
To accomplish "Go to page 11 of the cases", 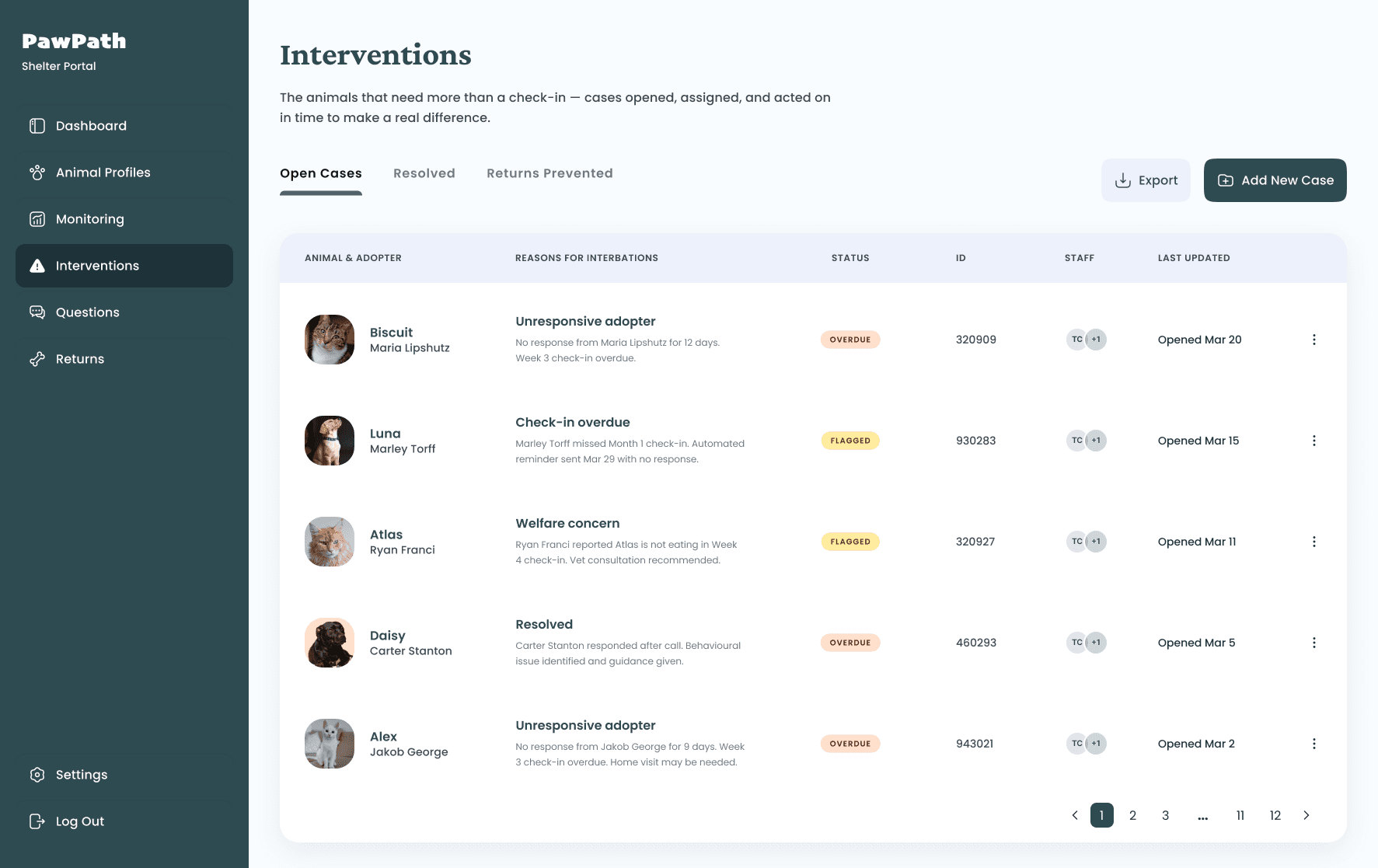I will 1240,815.
